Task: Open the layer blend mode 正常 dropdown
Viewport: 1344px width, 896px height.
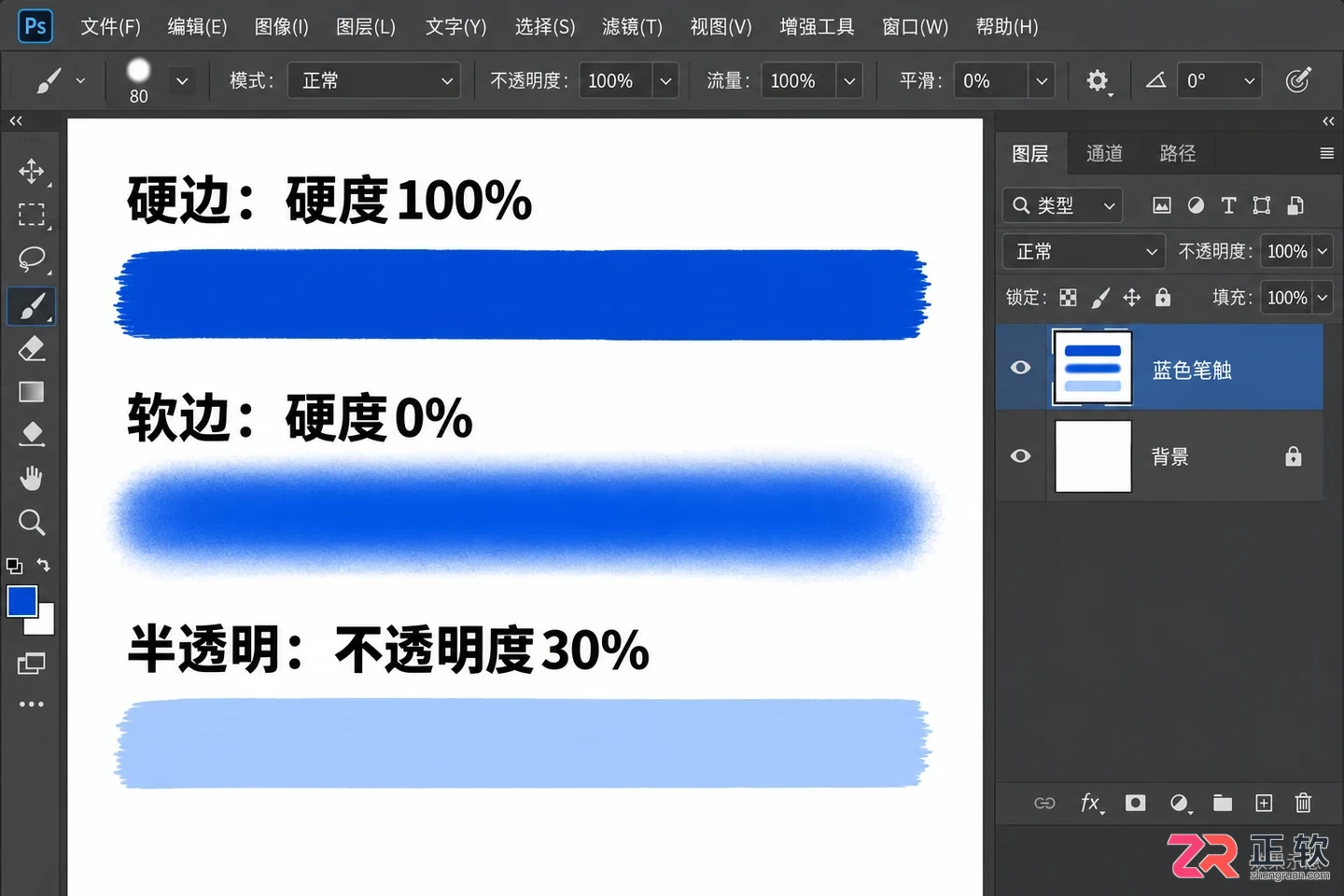Action: click(x=1085, y=251)
